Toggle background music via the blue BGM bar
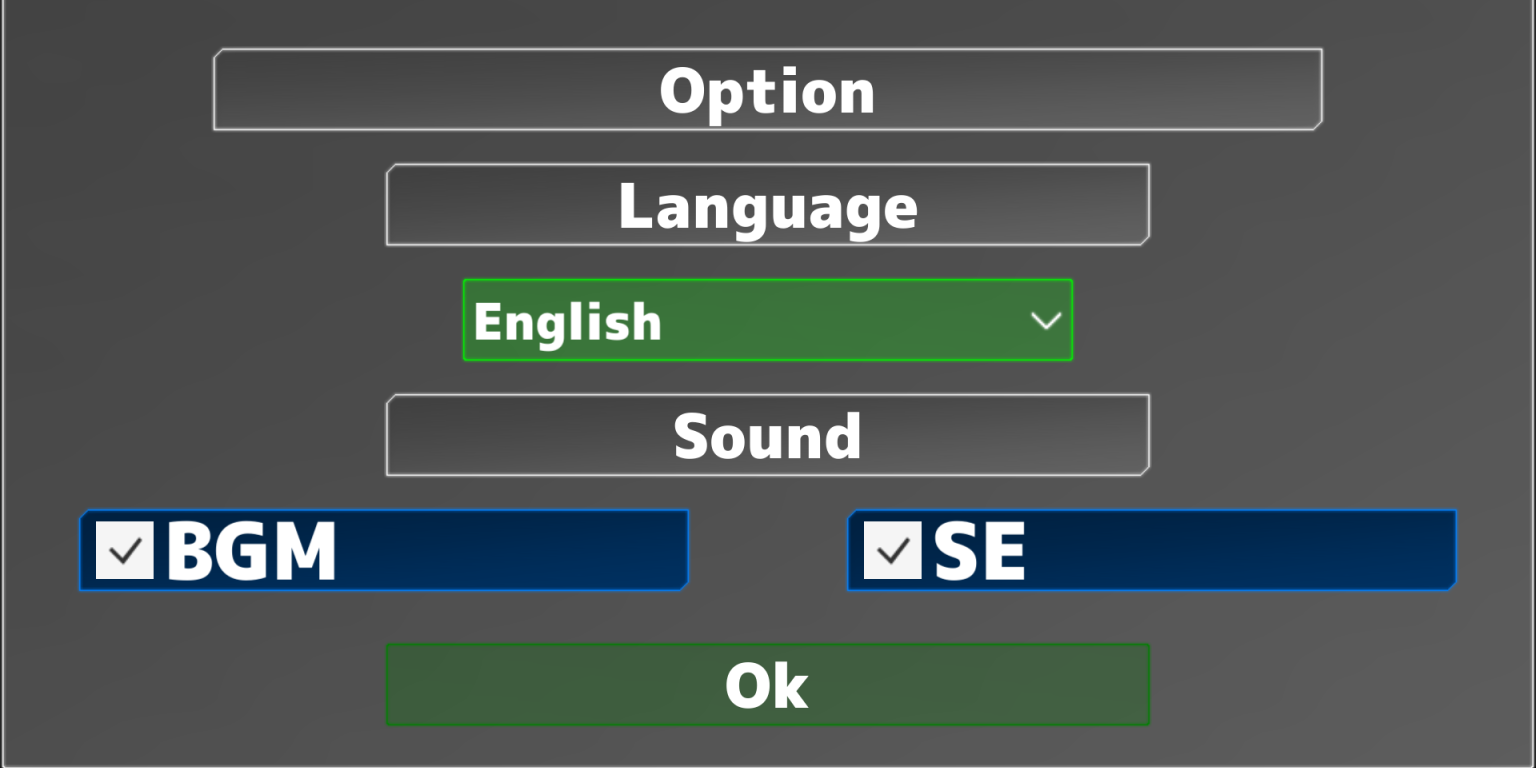This screenshot has width=1536, height=768. [x=500, y=550]
